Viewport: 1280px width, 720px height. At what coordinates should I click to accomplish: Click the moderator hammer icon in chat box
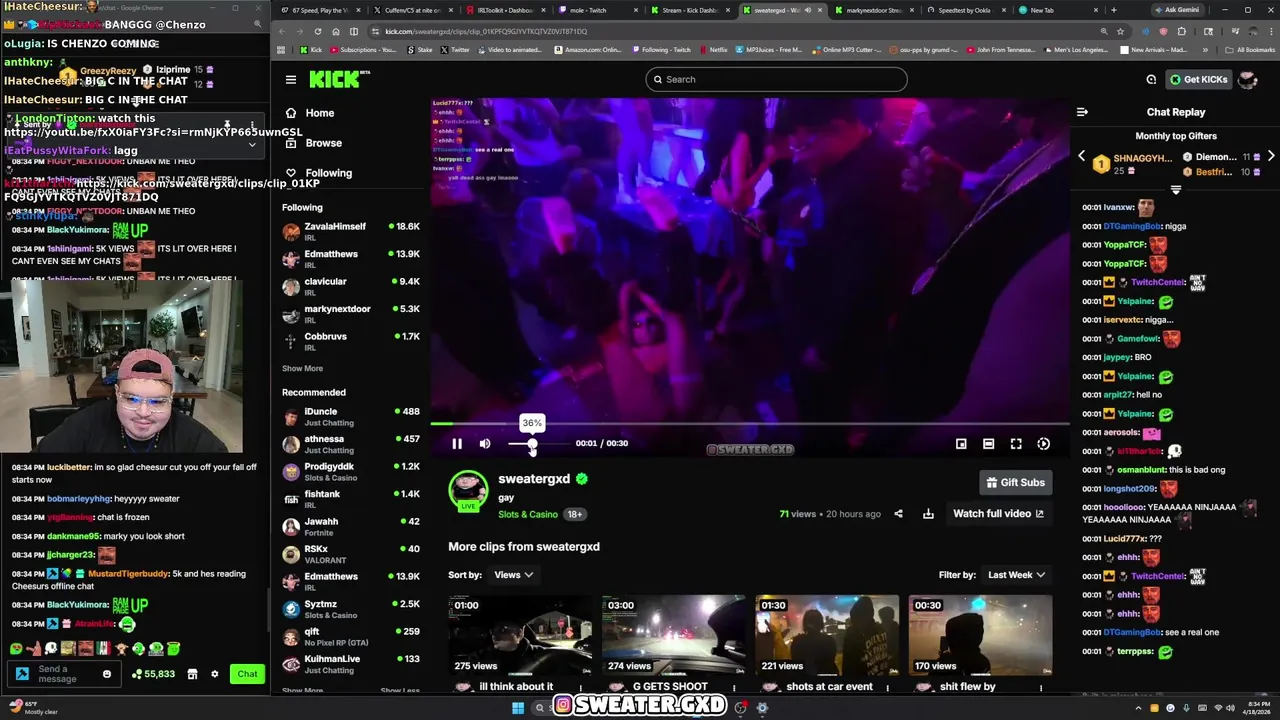[x=21, y=674]
